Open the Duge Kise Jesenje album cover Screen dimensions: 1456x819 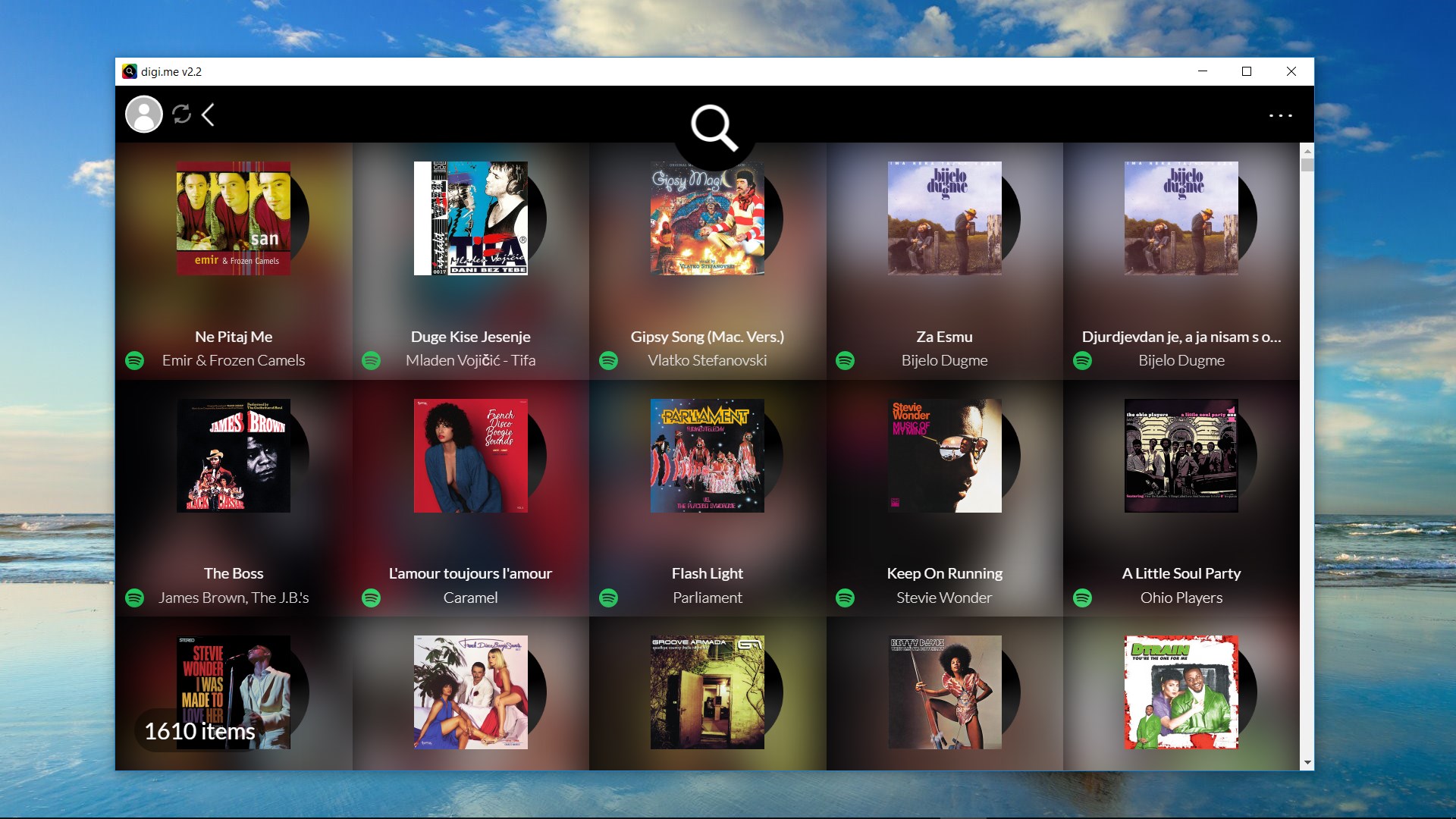(x=471, y=218)
